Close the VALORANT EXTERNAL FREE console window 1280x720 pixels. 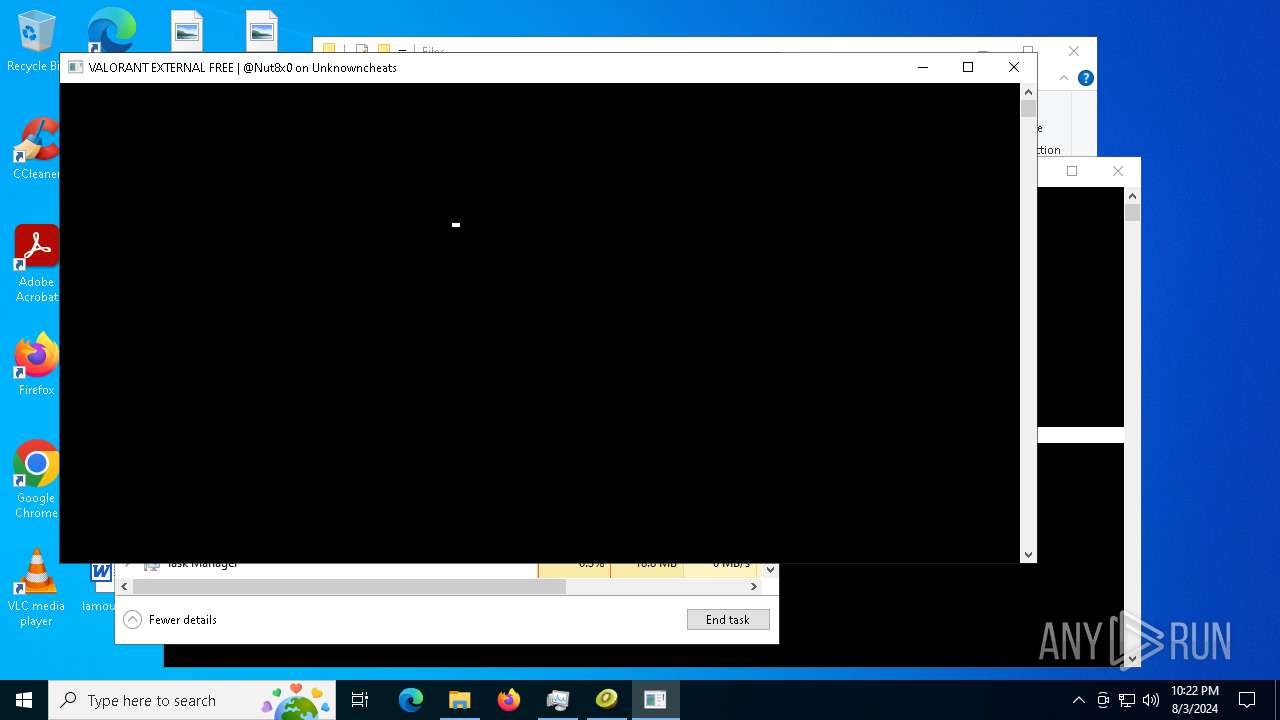point(1014,67)
